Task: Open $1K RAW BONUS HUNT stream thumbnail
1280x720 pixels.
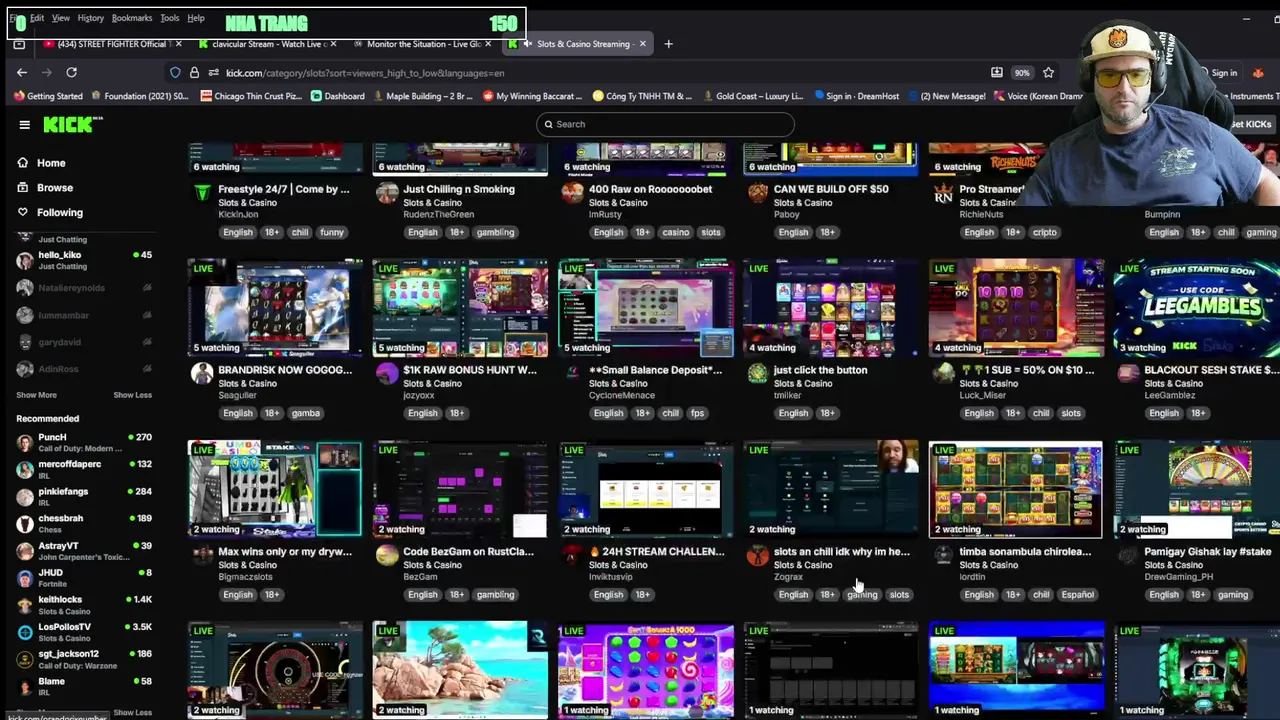Action: (460, 308)
